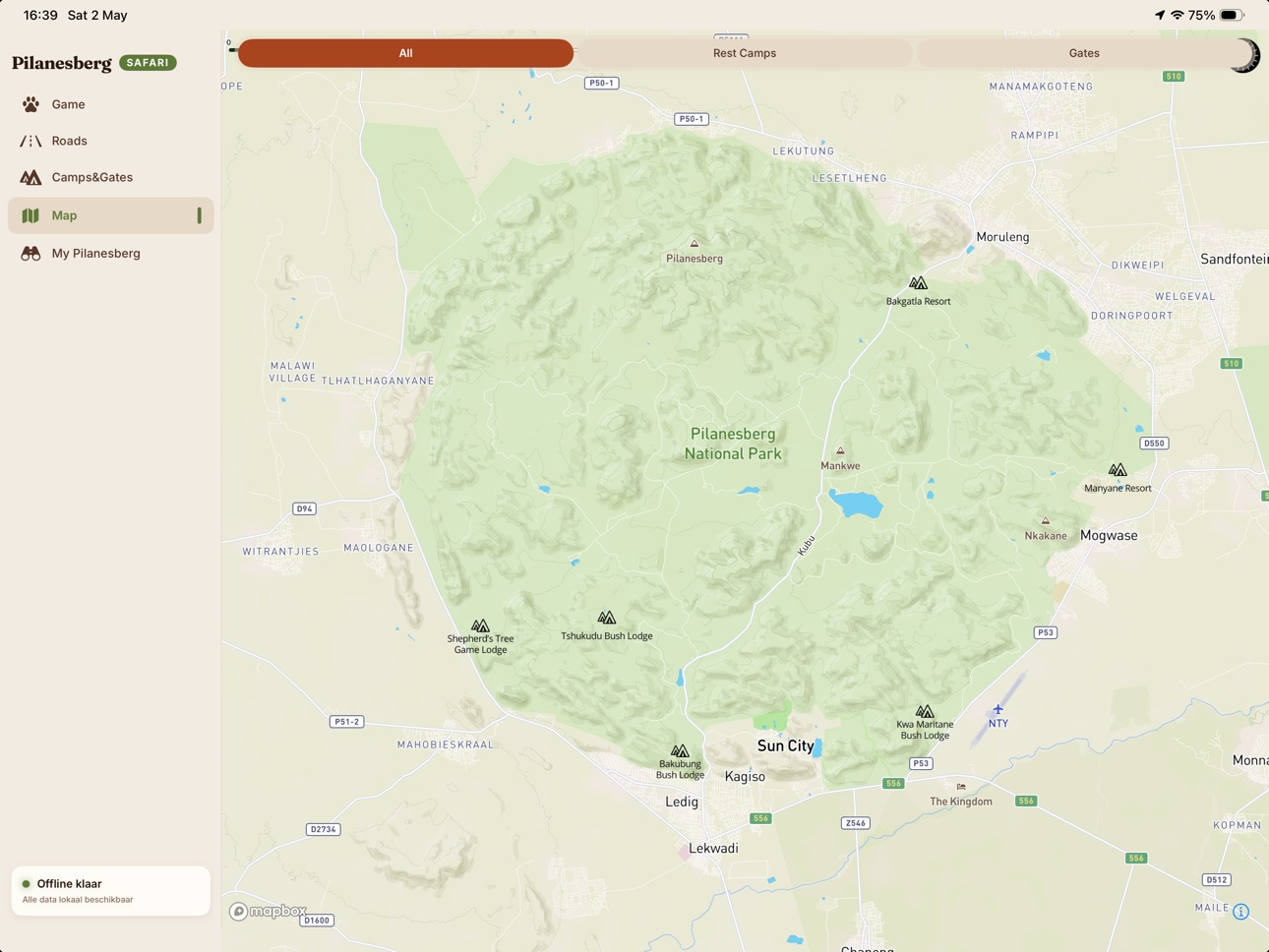Screen dimensions: 1269x952
Task: Click the Mogwase town label
Action: [x=1109, y=536]
